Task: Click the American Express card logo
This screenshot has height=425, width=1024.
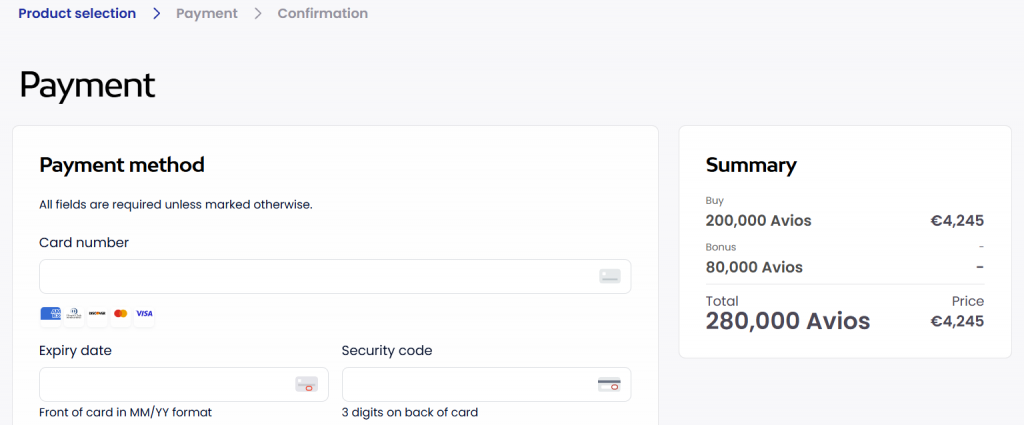Action: (x=51, y=314)
